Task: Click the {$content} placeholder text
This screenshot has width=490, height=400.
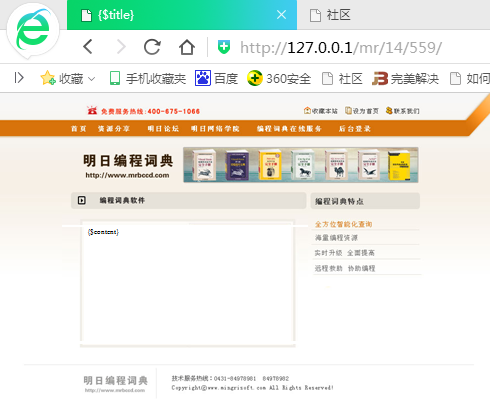Action: pos(103,232)
